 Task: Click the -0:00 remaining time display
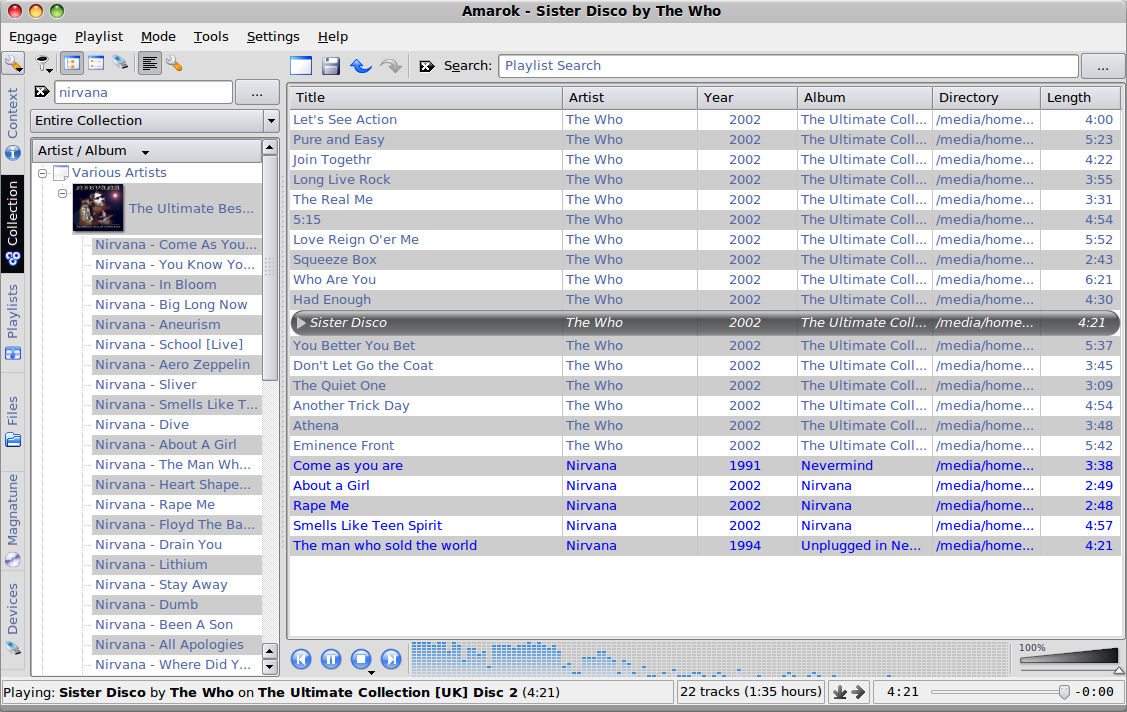point(1095,692)
